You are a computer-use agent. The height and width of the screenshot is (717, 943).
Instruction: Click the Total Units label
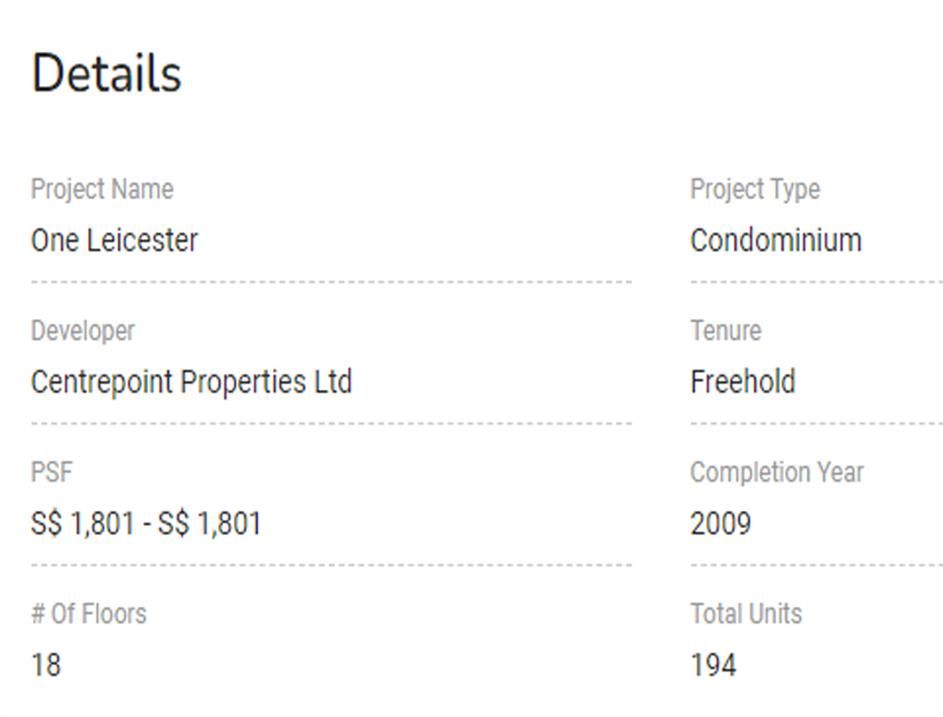746,613
